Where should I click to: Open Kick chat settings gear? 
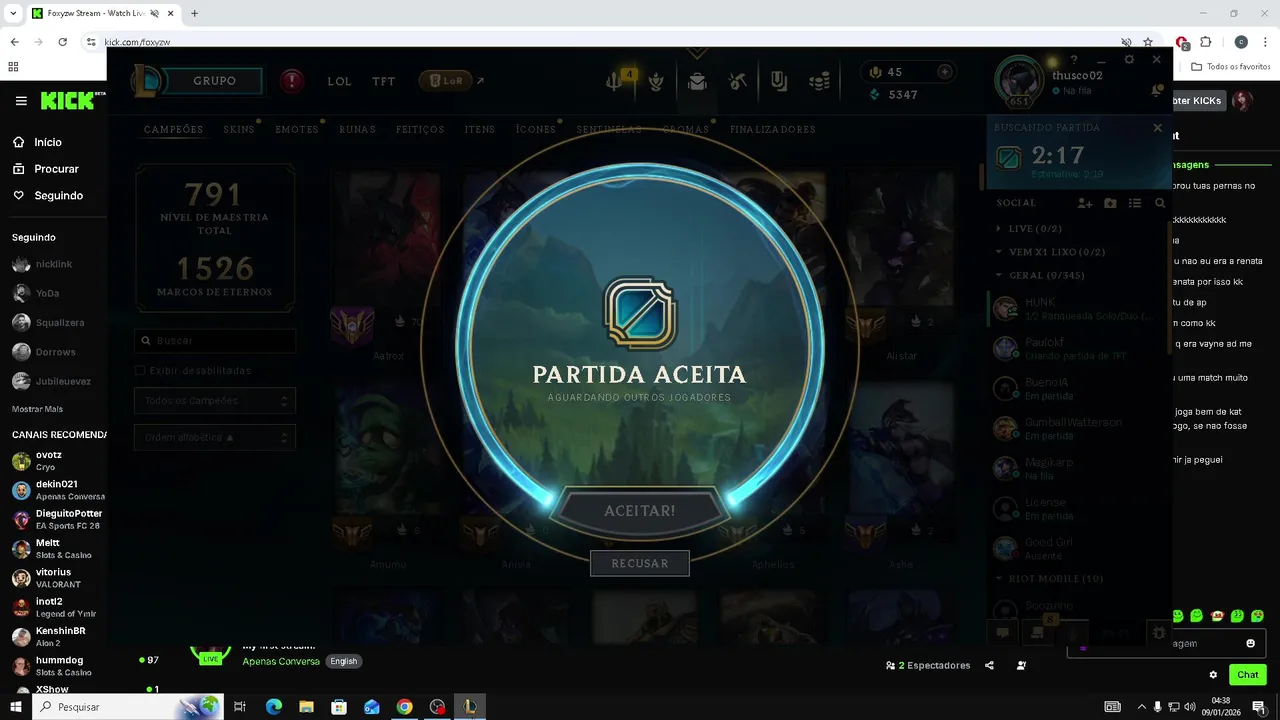coord(1213,675)
